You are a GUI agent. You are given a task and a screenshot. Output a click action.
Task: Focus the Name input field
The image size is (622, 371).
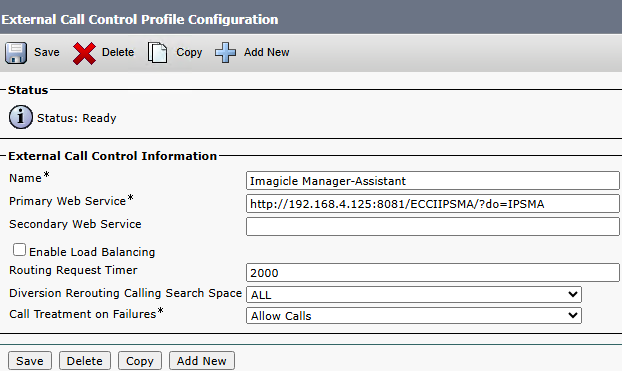point(432,181)
